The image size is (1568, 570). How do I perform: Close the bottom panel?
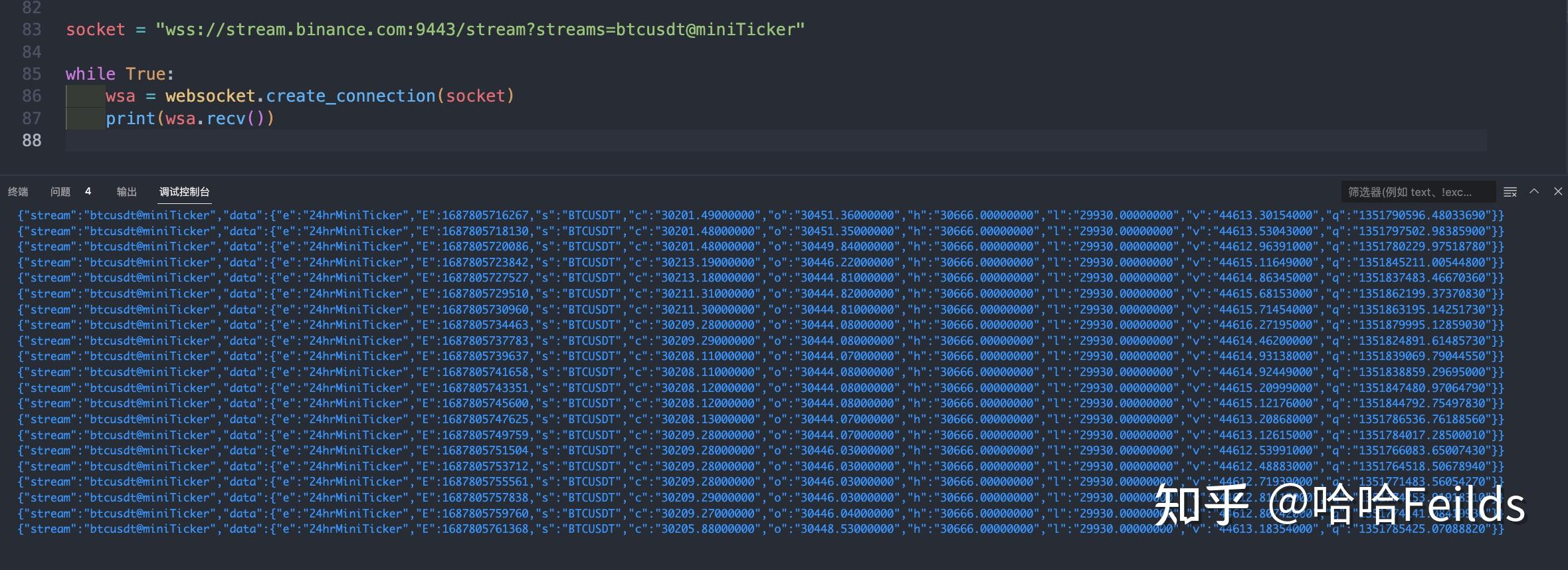(1558, 191)
